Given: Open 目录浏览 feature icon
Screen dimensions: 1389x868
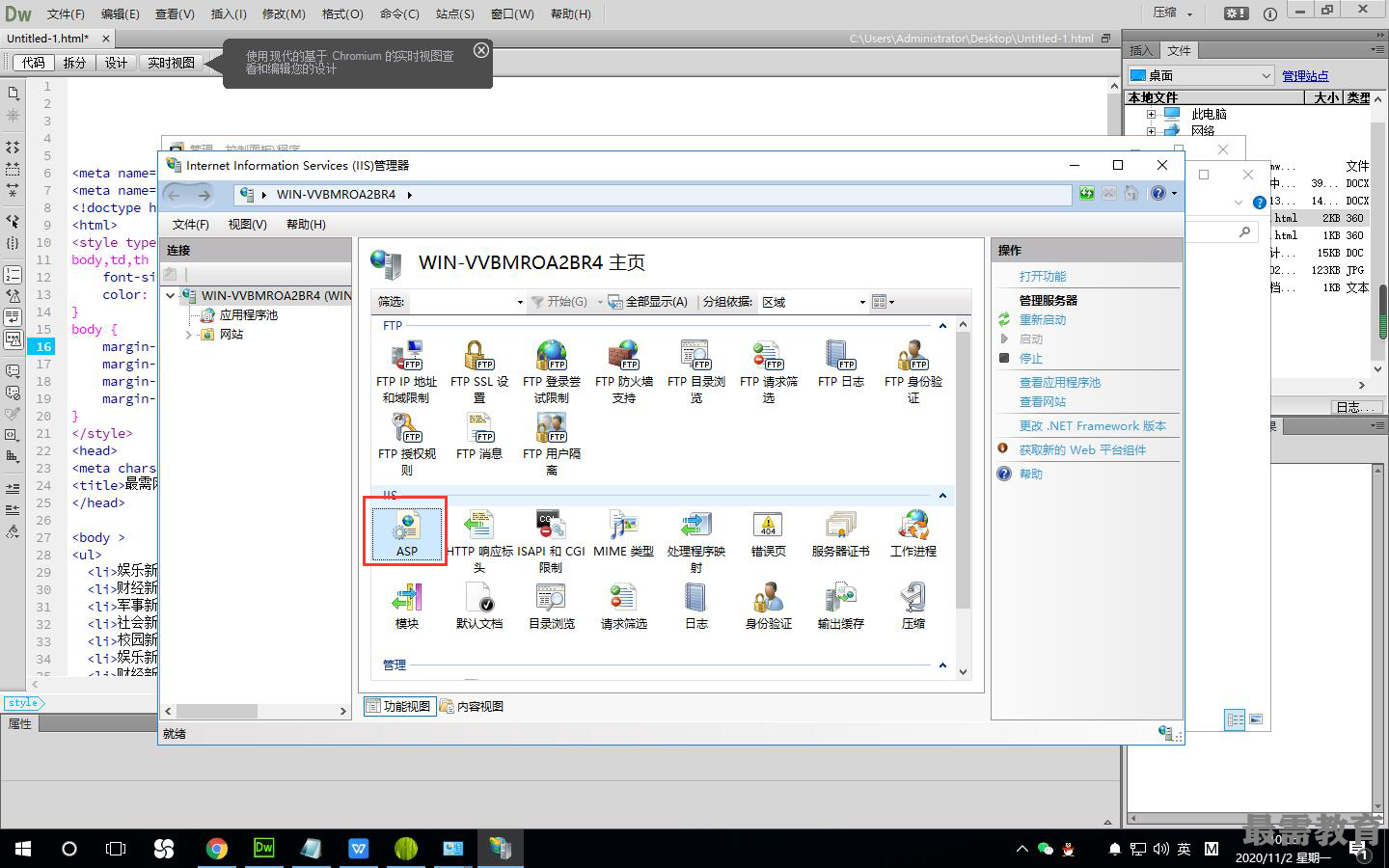Looking at the screenshot, I should click(x=551, y=606).
